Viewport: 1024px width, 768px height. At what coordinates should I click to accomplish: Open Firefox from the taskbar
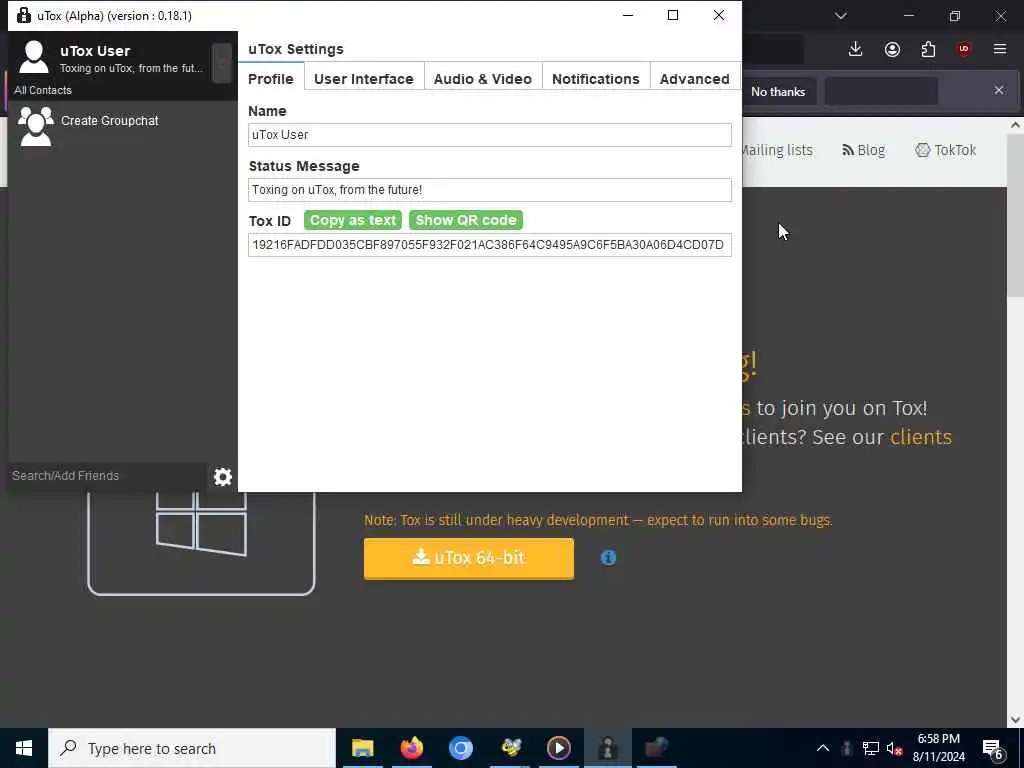411,748
